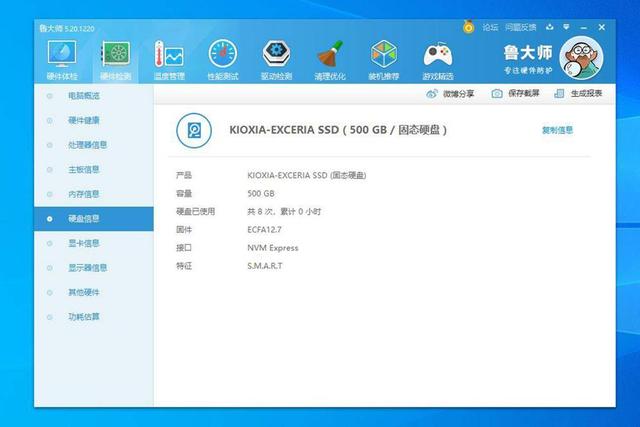Select 硬盘信息 in the sidebar
The image size is (640, 427).
tap(94, 219)
